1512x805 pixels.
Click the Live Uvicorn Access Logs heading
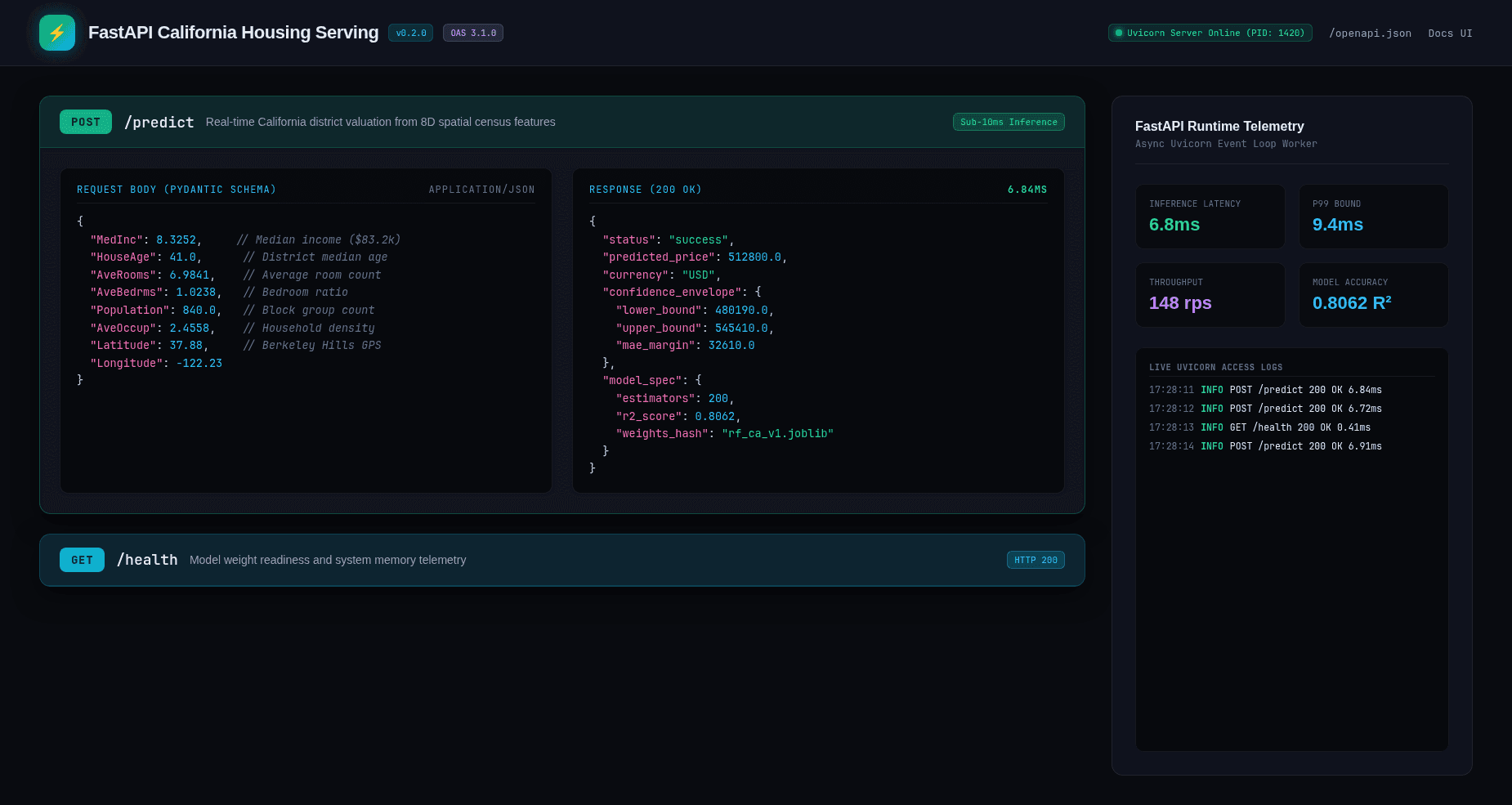[1215, 368]
